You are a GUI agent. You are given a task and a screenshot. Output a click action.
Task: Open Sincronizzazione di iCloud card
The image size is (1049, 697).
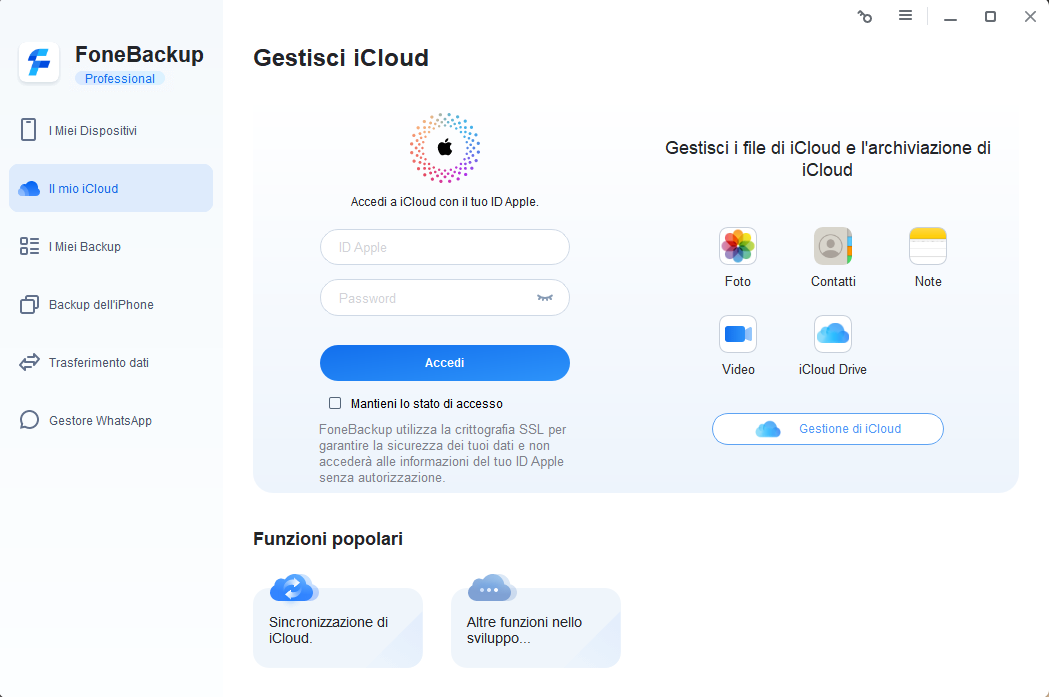(338, 627)
